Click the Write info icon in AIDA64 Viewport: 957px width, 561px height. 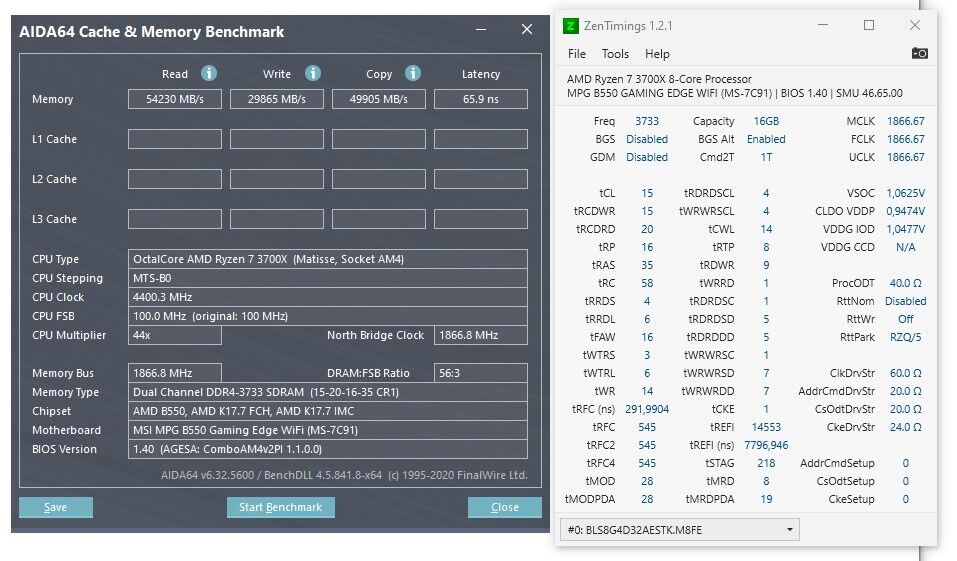point(313,73)
